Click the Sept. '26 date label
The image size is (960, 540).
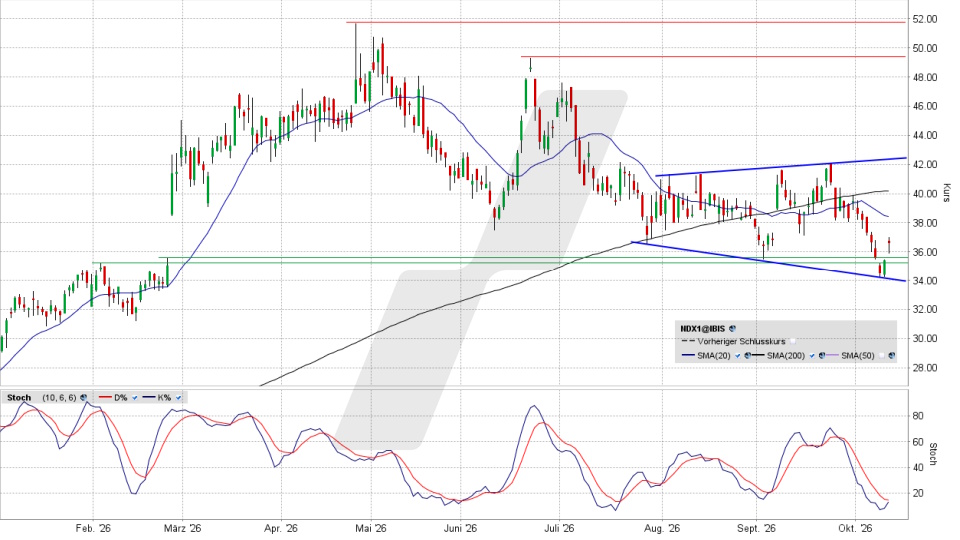point(756,528)
